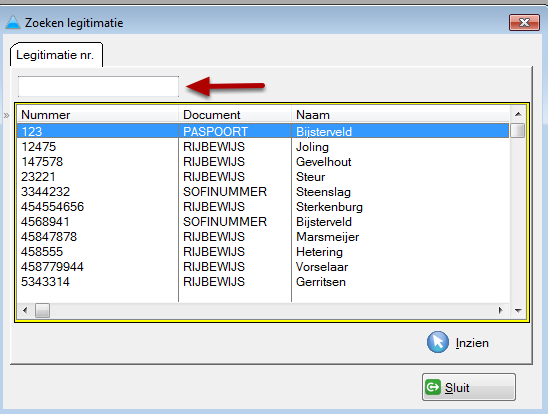Click the legitimatie number search field
Image resolution: width=548 pixels, height=414 pixels.
click(98, 86)
